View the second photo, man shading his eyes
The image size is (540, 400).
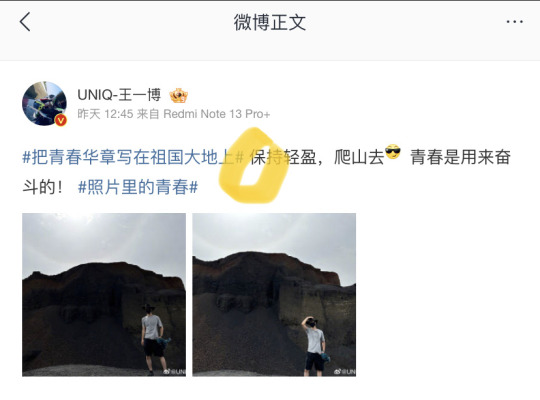[274, 295]
